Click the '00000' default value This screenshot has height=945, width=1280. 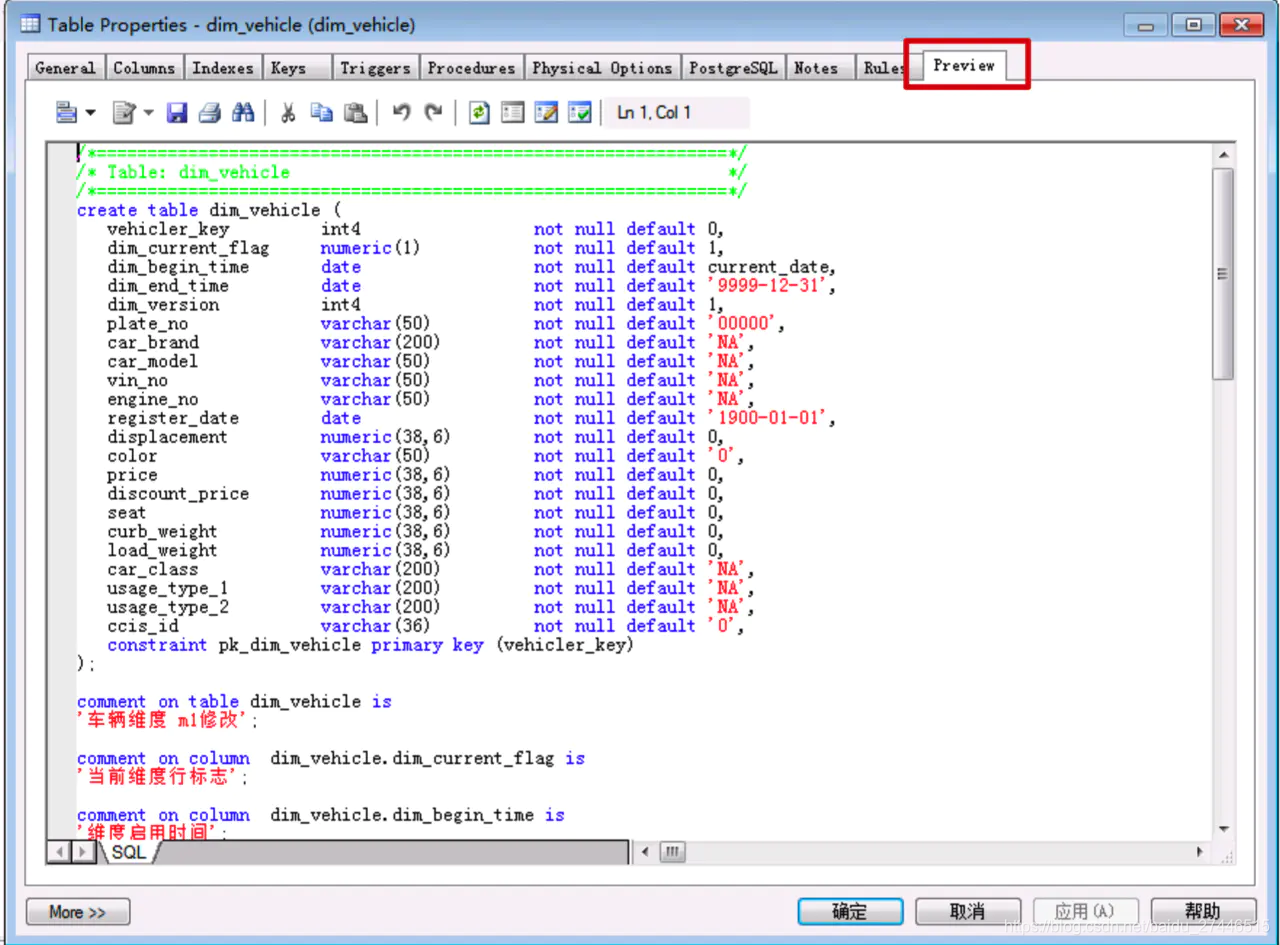point(742,324)
